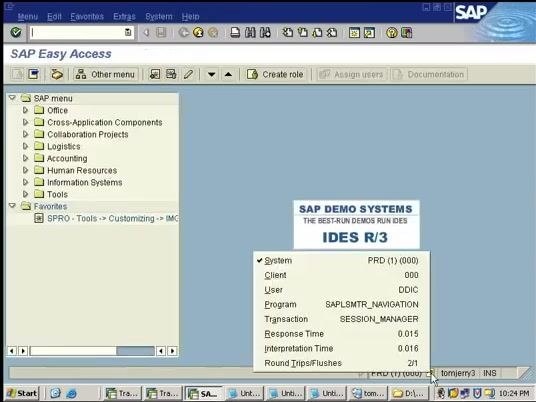This screenshot has width=536, height=402.
Task: Select checked System entry in popup
Action: tap(341, 260)
